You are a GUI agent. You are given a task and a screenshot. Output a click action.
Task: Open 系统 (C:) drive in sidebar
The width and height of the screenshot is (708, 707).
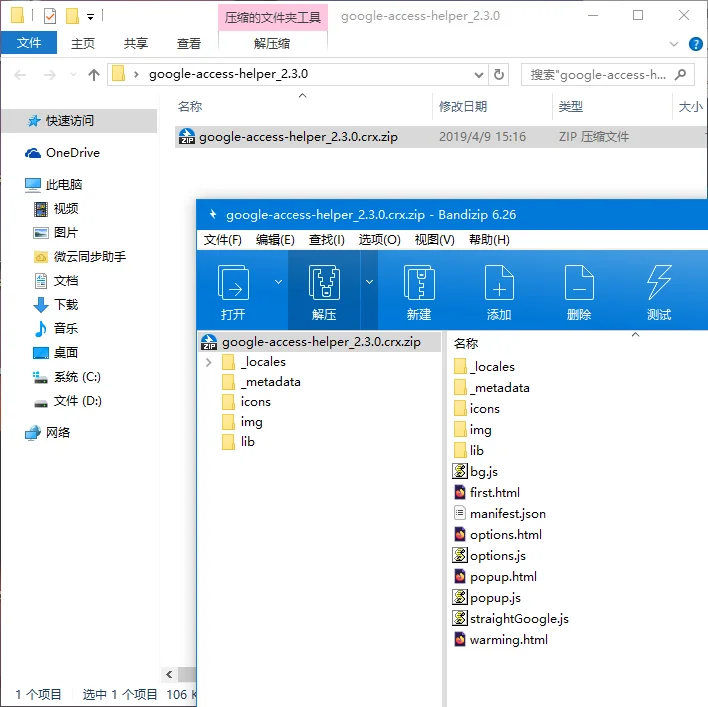(x=67, y=377)
